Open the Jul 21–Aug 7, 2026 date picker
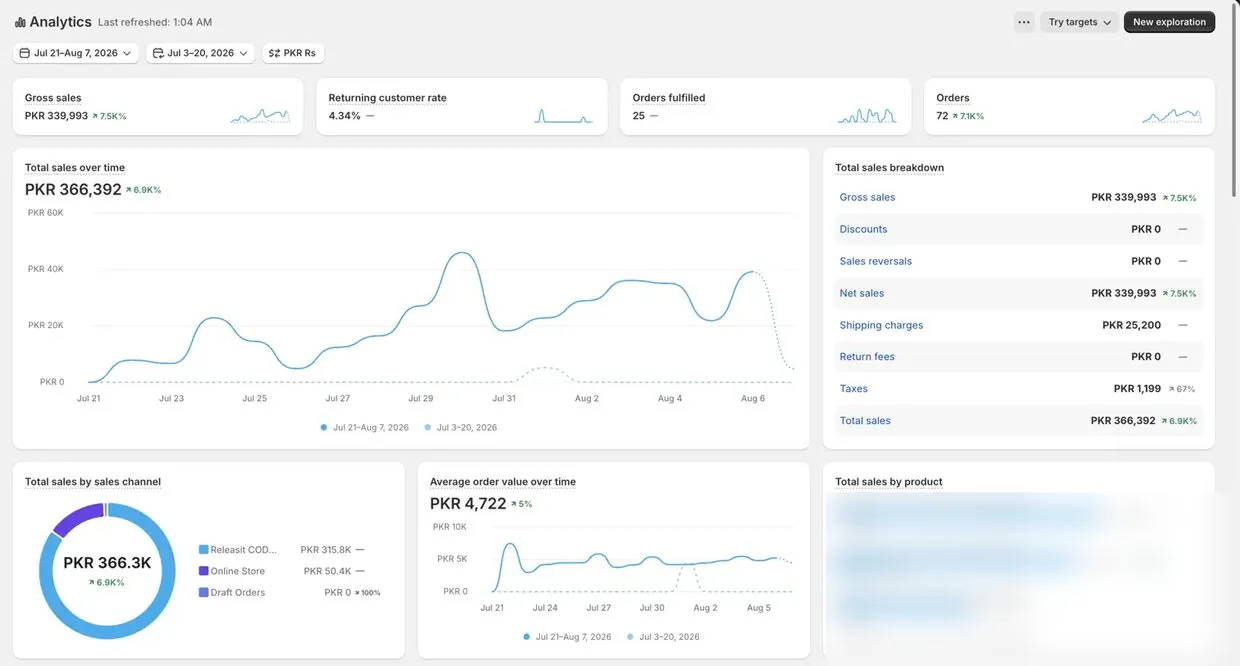The width and height of the screenshot is (1240, 666). coord(76,53)
